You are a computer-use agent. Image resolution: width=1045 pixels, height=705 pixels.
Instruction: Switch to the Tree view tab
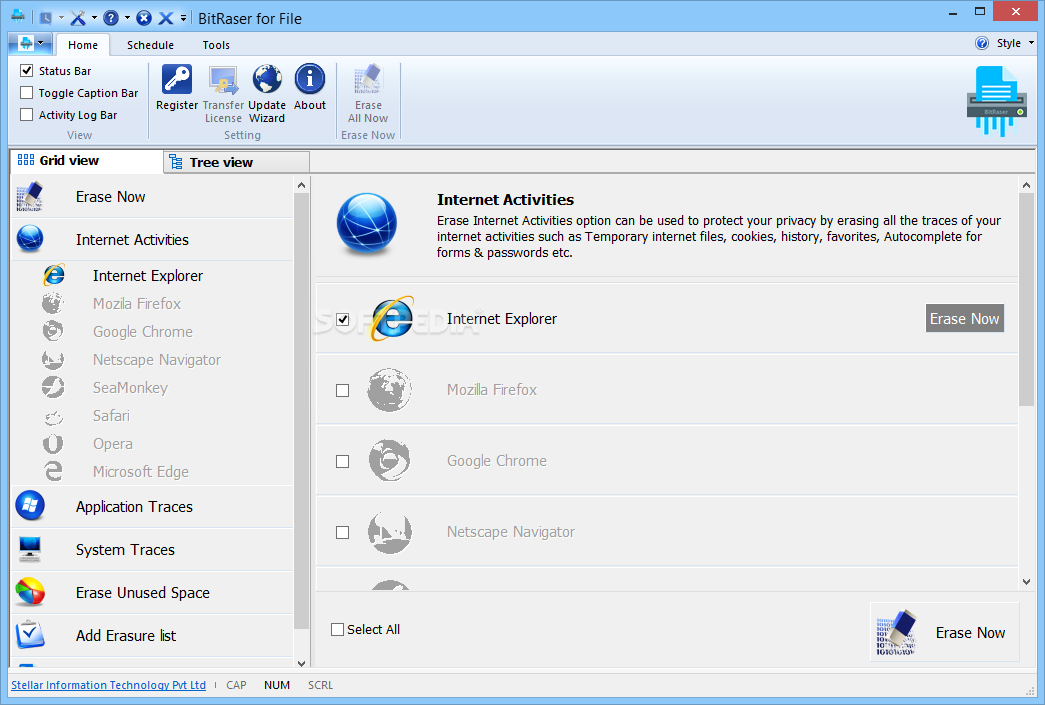[x=237, y=162]
